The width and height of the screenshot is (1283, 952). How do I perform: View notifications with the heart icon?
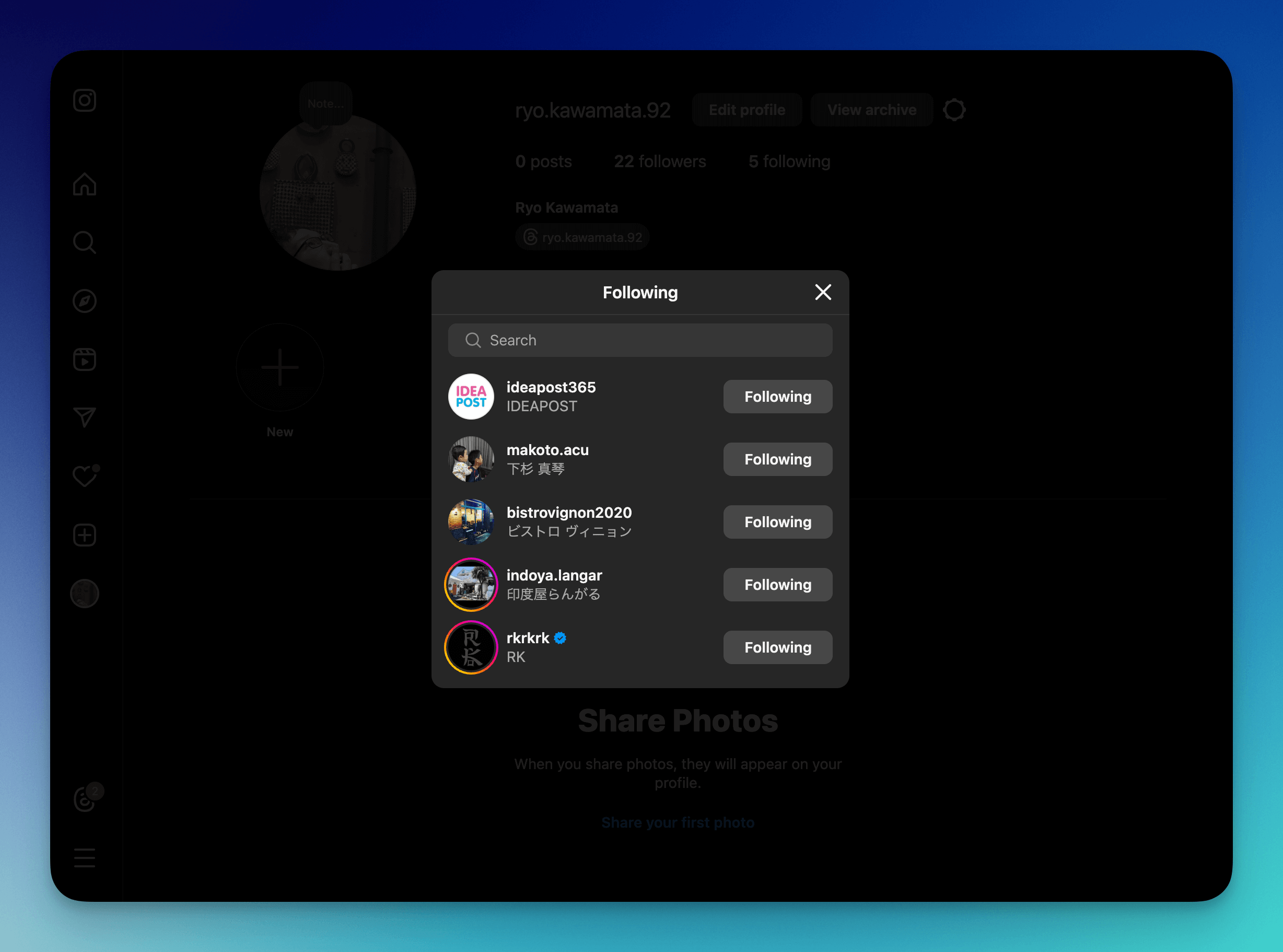pos(84,477)
